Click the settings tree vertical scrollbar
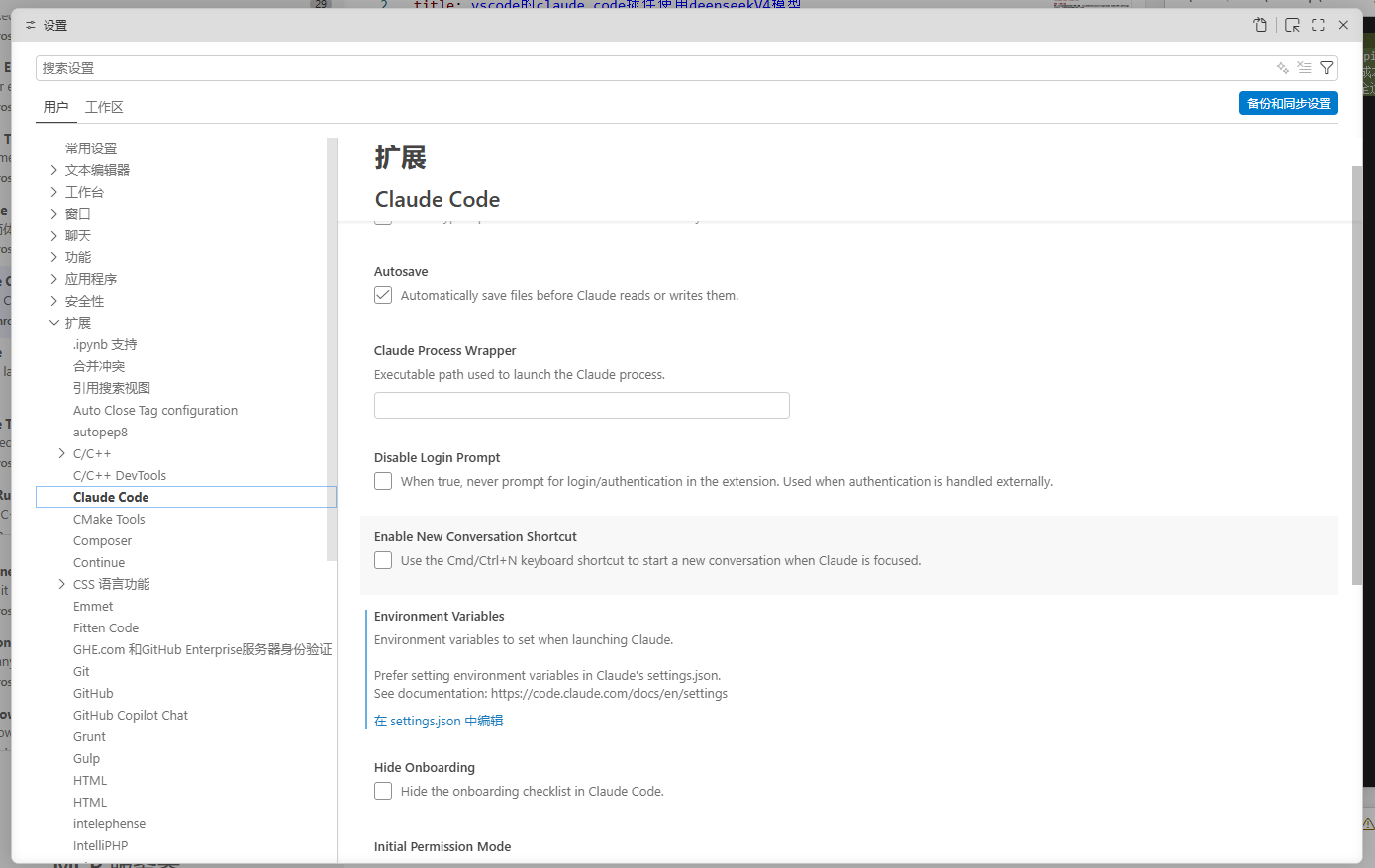Screen dimensions: 1375x868 pyautogui.click(x=332, y=348)
